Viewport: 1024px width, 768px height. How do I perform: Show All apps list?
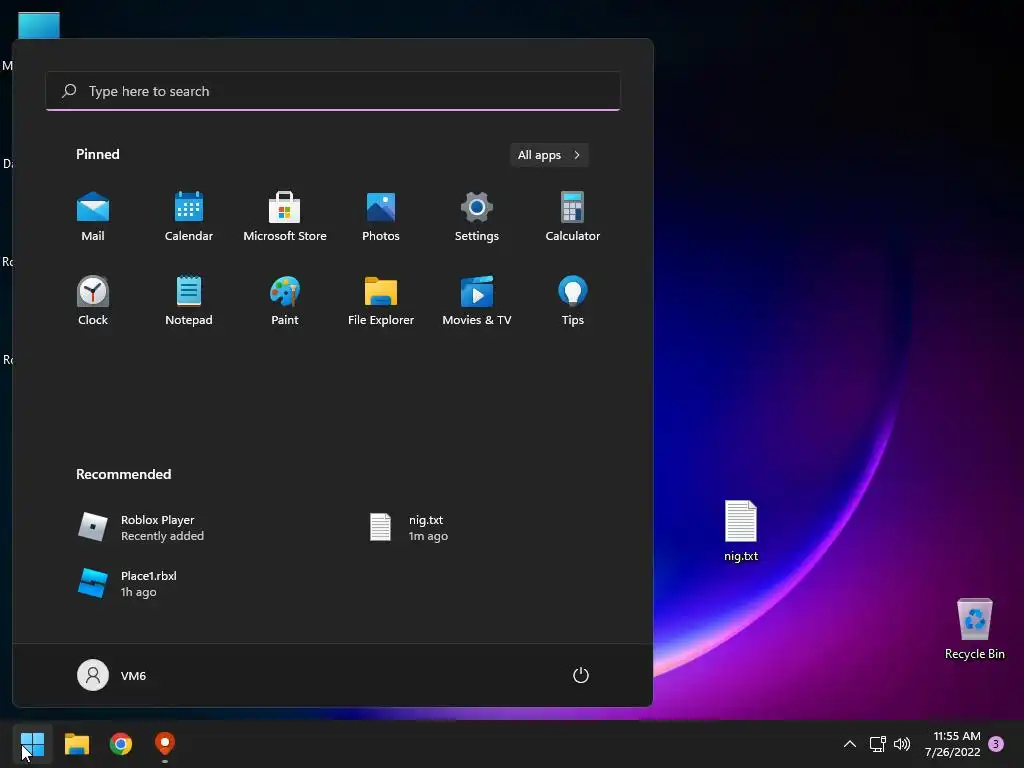point(549,155)
